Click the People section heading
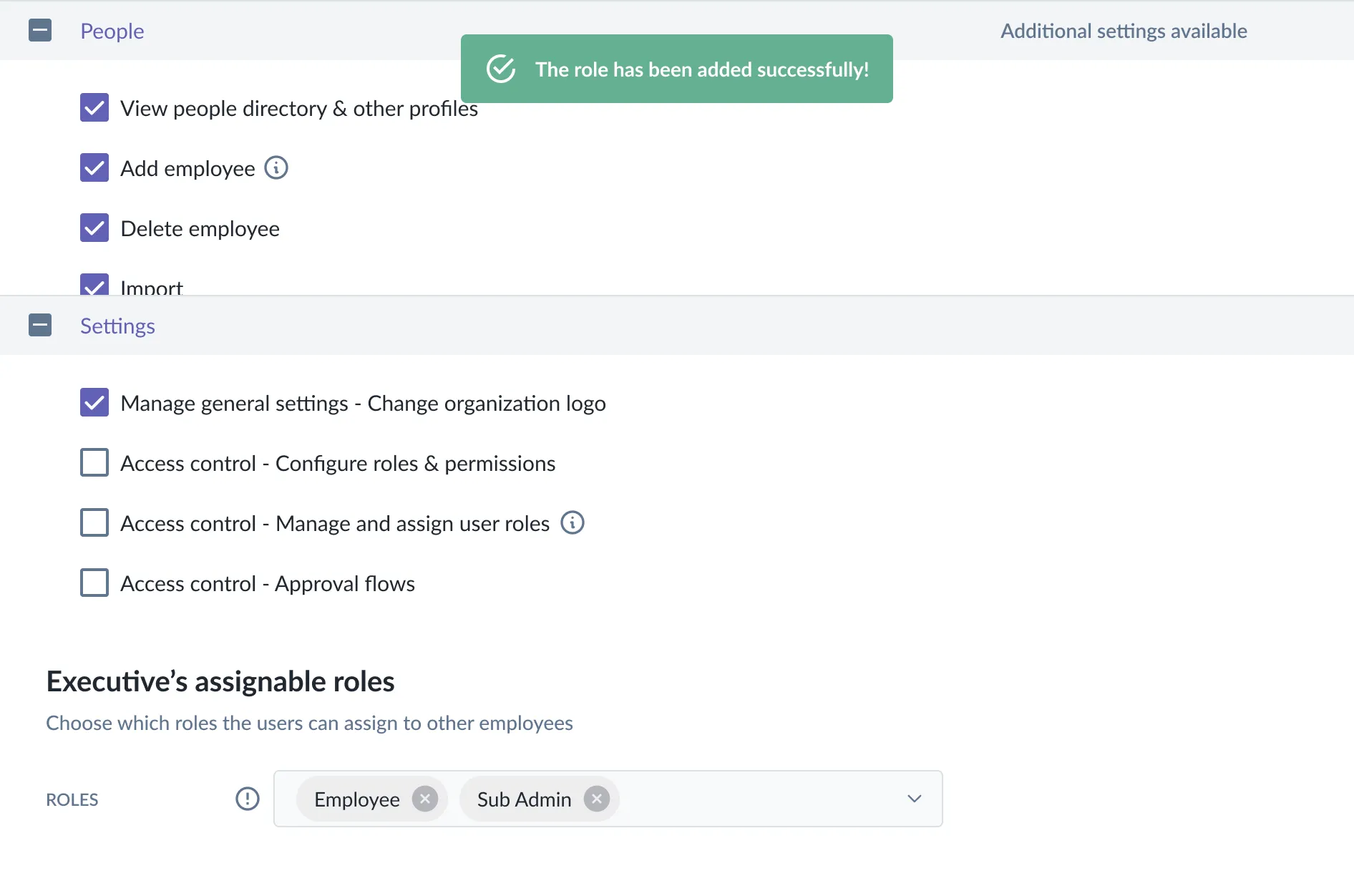Screen dimensions: 1354x896 (x=112, y=31)
